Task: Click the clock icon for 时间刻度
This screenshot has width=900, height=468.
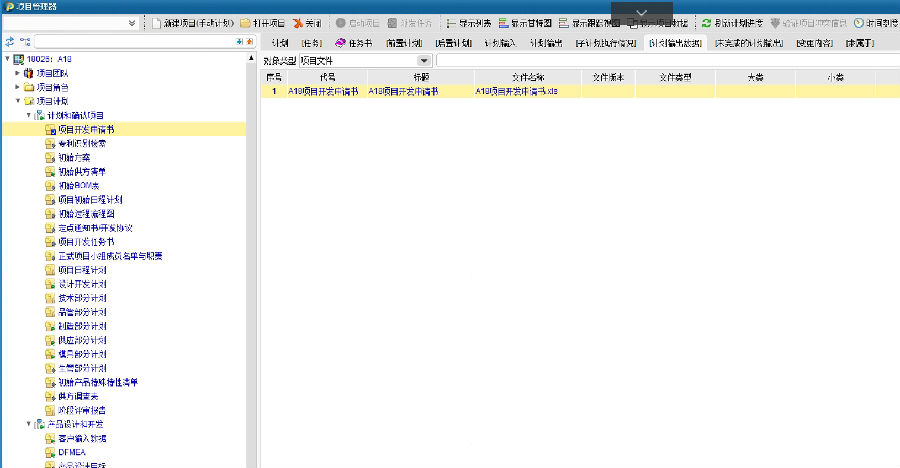Action: coord(859,23)
